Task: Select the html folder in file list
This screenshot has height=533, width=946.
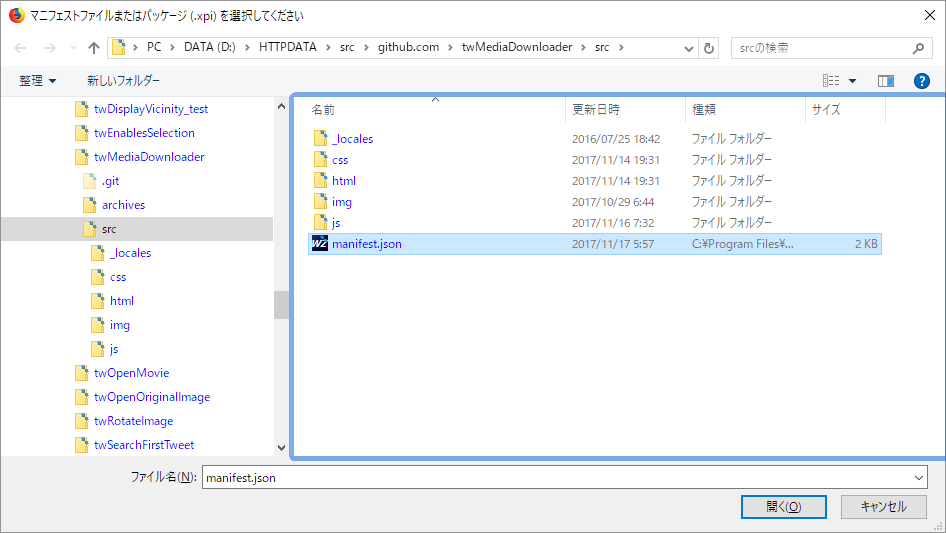Action: [344, 181]
